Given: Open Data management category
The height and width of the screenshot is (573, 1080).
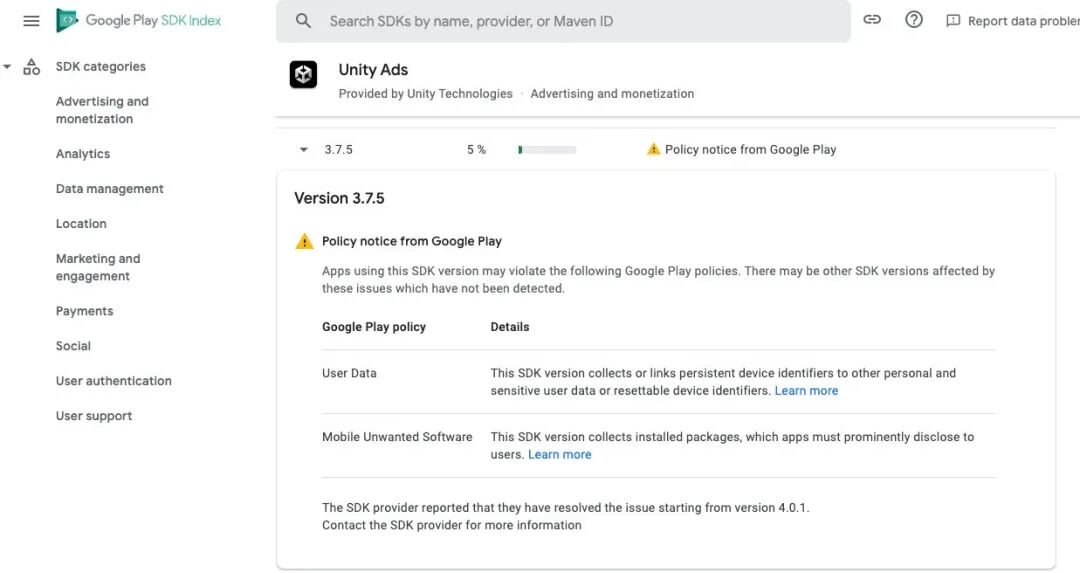Looking at the screenshot, I should (x=110, y=189).
